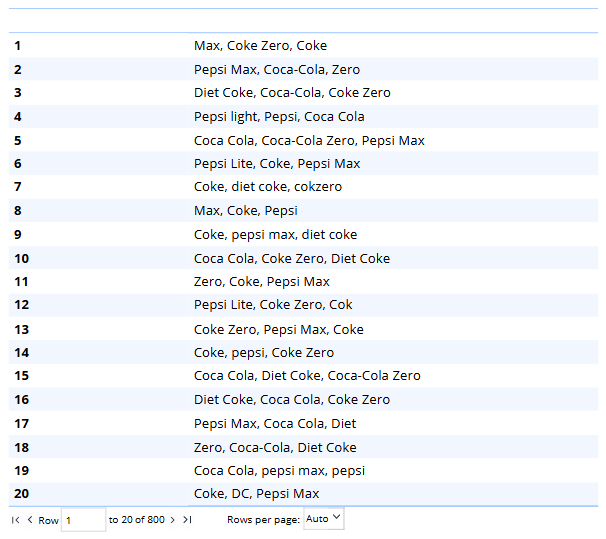Click 'Coca Cola, Coca-Cola Zero, Pepsi Max' entry
This screenshot has height=539, width=606.
point(309,141)
